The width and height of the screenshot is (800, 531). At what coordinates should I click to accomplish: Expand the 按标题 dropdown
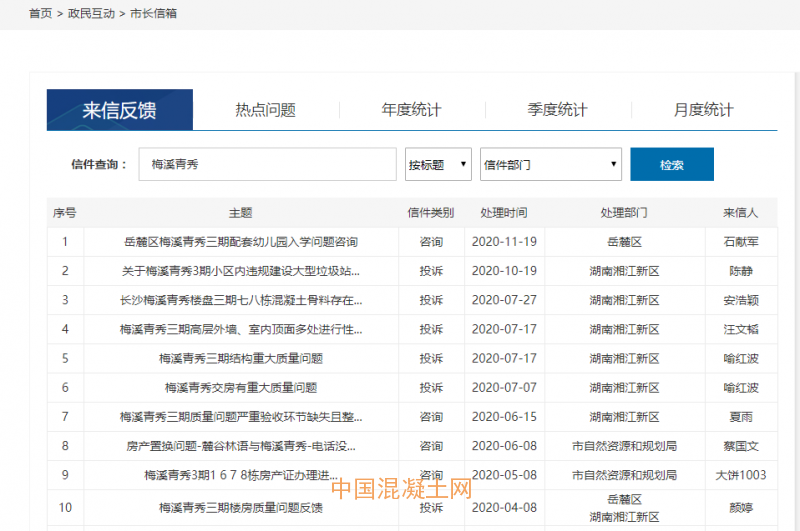pos(438,165)
